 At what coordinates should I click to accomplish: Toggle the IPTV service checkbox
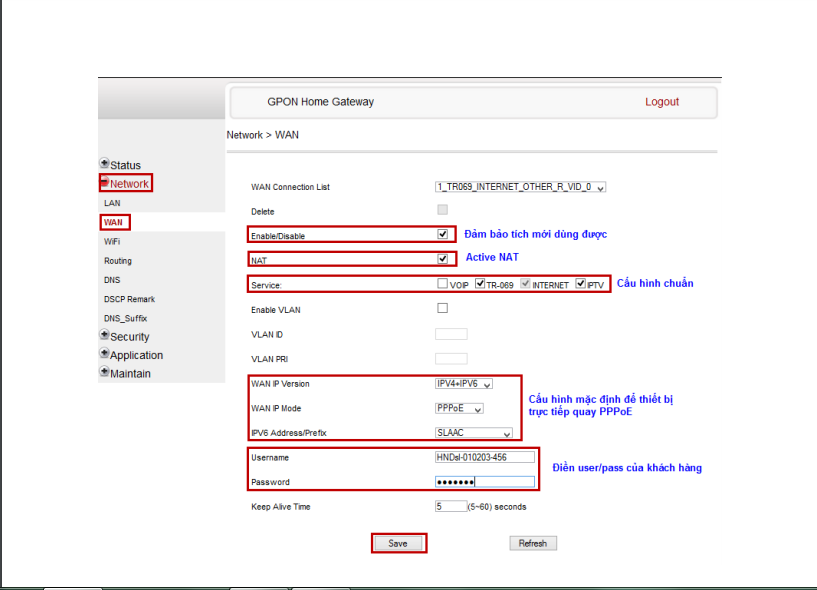point(581,284)
